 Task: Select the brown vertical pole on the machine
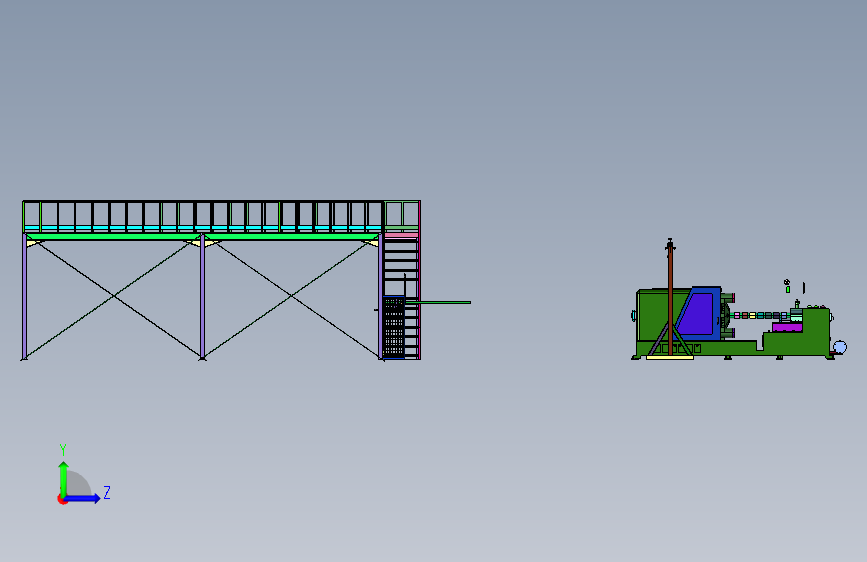pos(670,298)
